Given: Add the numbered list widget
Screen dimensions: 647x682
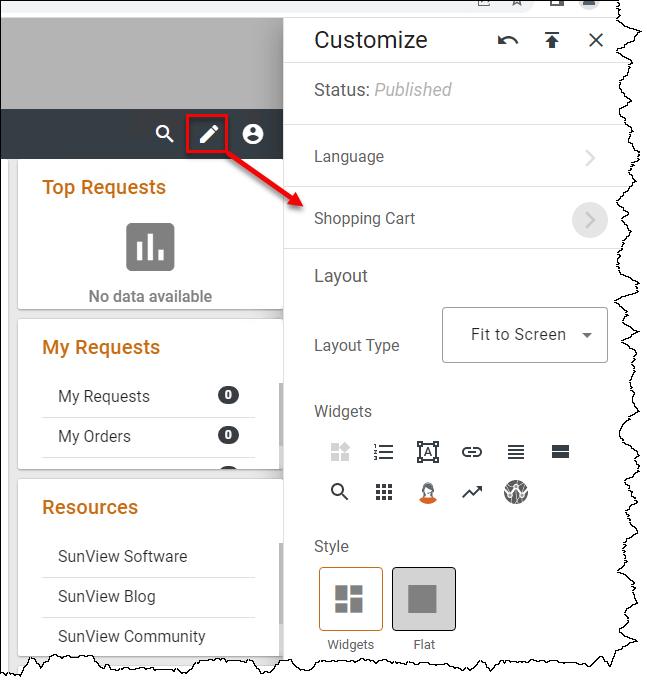Looking at the screenshot, I should 384,452.
